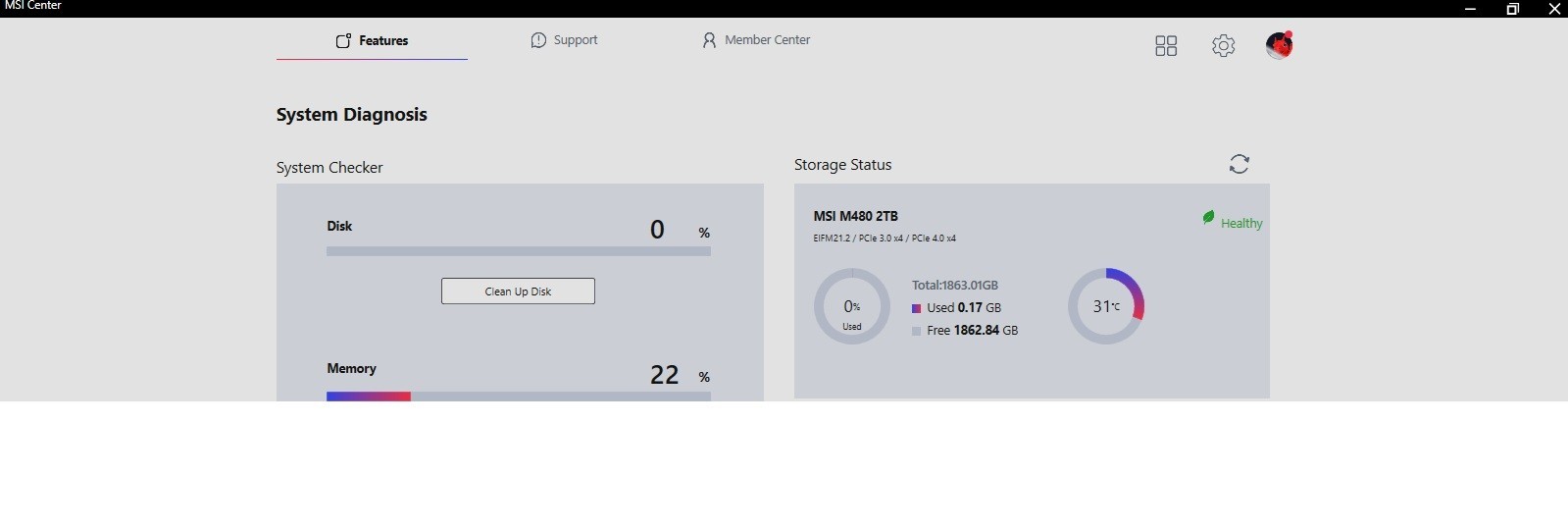Click the Total:1863.01GB text
This screenshot has height=530, width=1568.
coord(955,286)
